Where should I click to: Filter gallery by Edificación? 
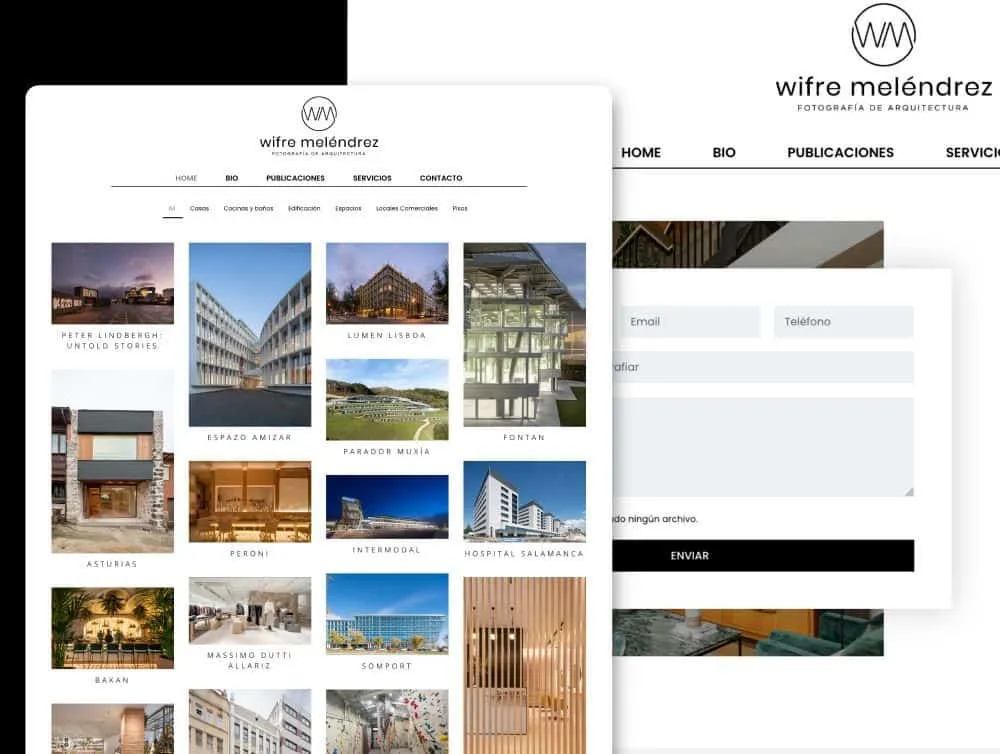304,209
